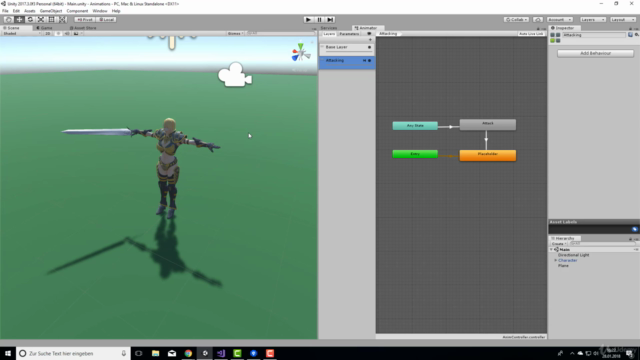Viewport: 640px width, 360px height.
Task: Open the GameObject menu
Action: point(51,11)
